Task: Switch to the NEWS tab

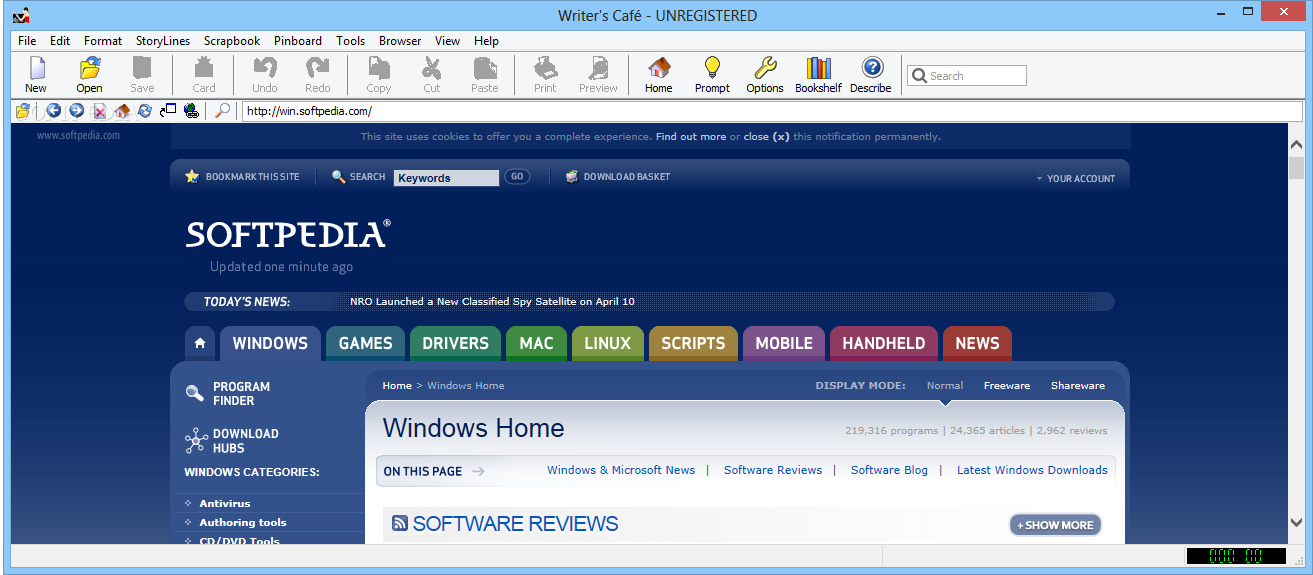Action: (x=977, y=343)
